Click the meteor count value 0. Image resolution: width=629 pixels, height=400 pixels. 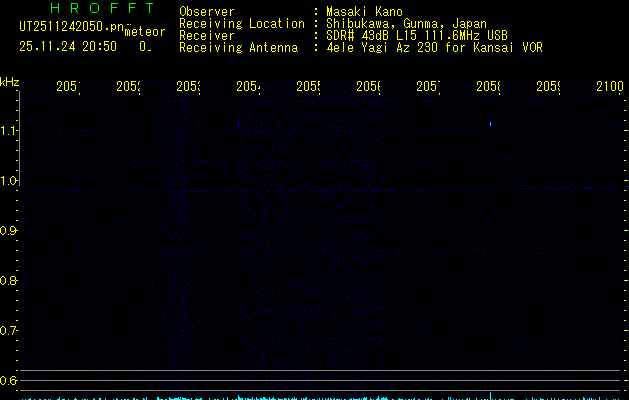[x=143, y=47]
